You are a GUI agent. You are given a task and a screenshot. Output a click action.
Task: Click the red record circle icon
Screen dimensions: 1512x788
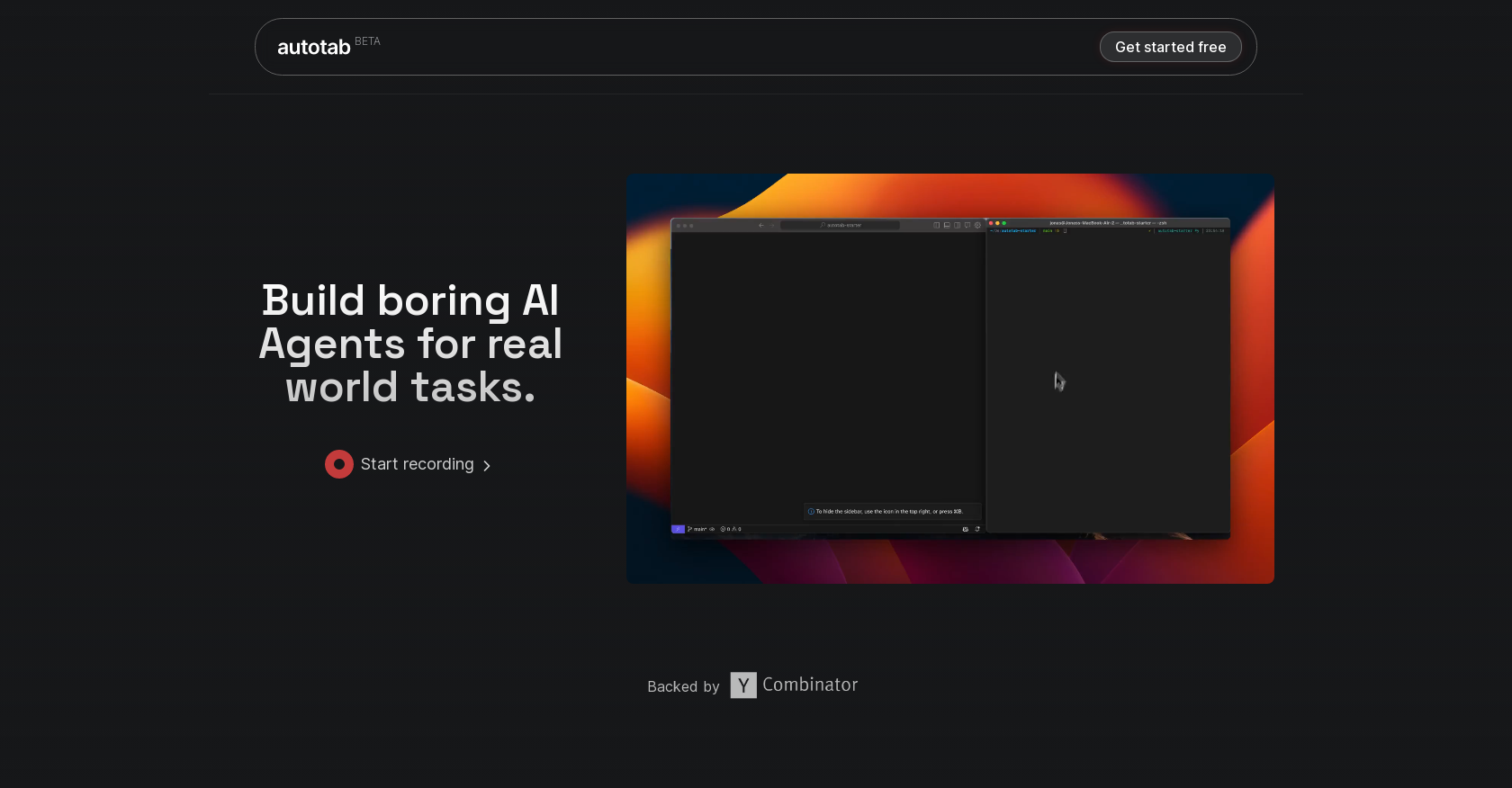(339, 464)
